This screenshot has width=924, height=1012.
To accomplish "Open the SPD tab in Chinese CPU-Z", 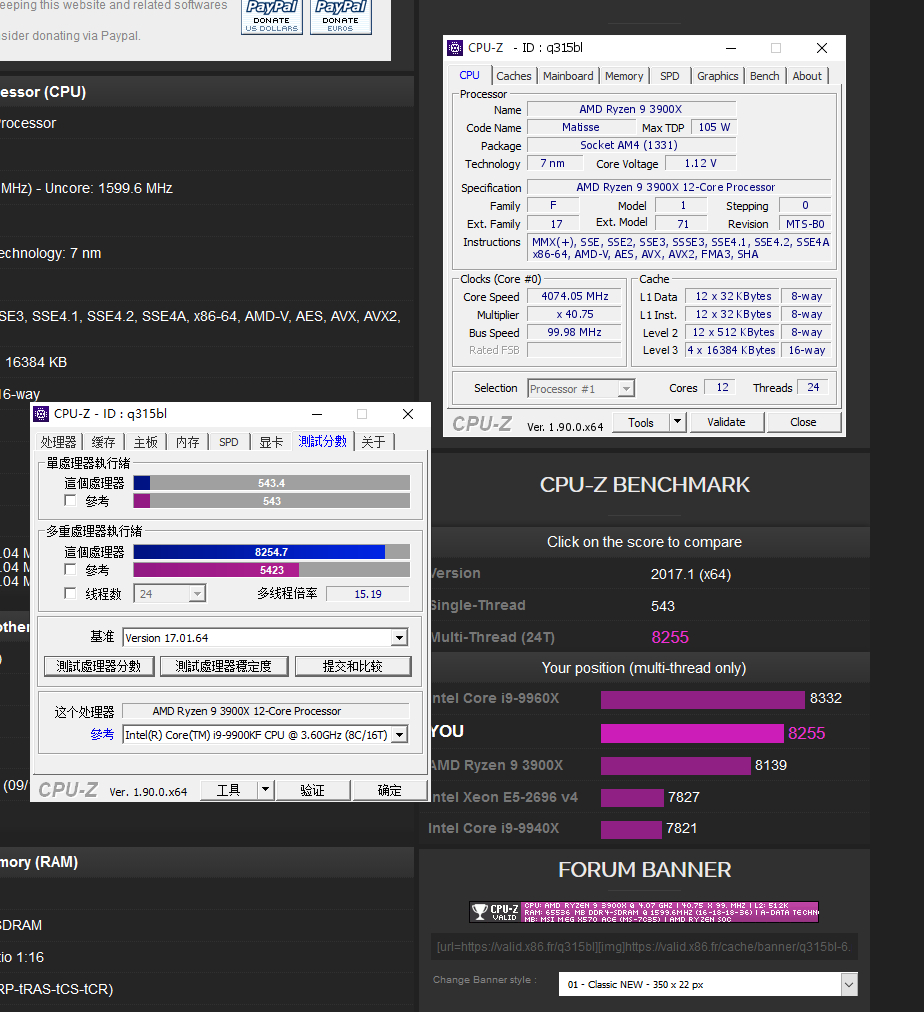I will (228, 442).
